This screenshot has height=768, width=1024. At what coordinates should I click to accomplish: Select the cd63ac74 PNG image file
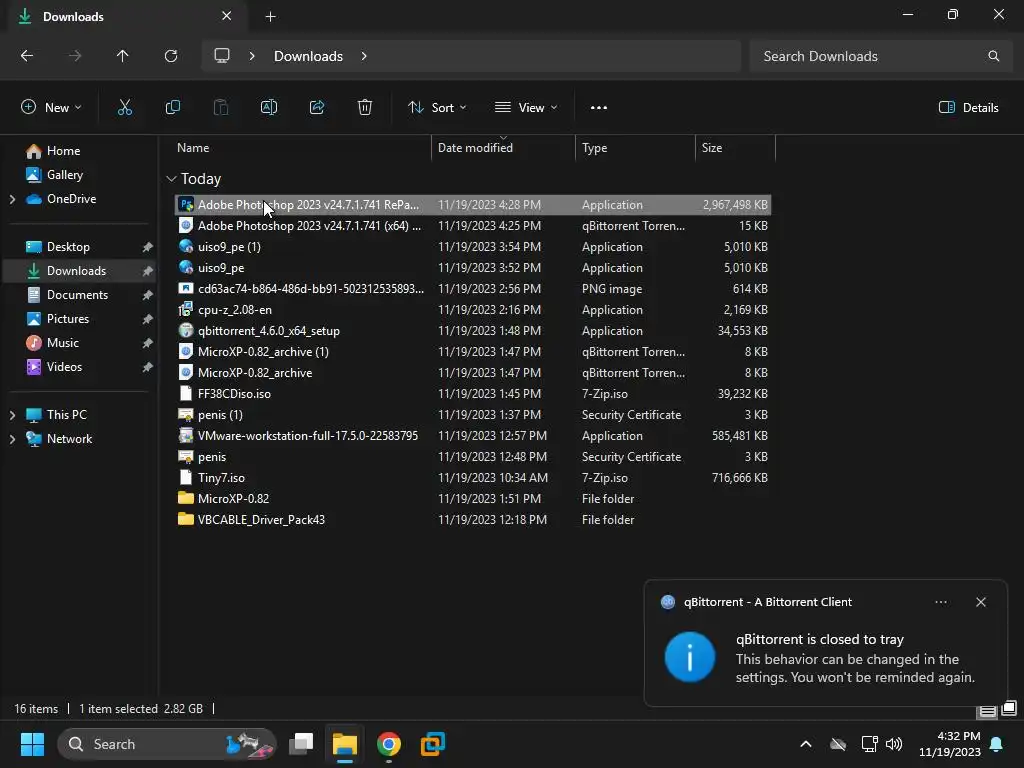(x=473, y=289)
